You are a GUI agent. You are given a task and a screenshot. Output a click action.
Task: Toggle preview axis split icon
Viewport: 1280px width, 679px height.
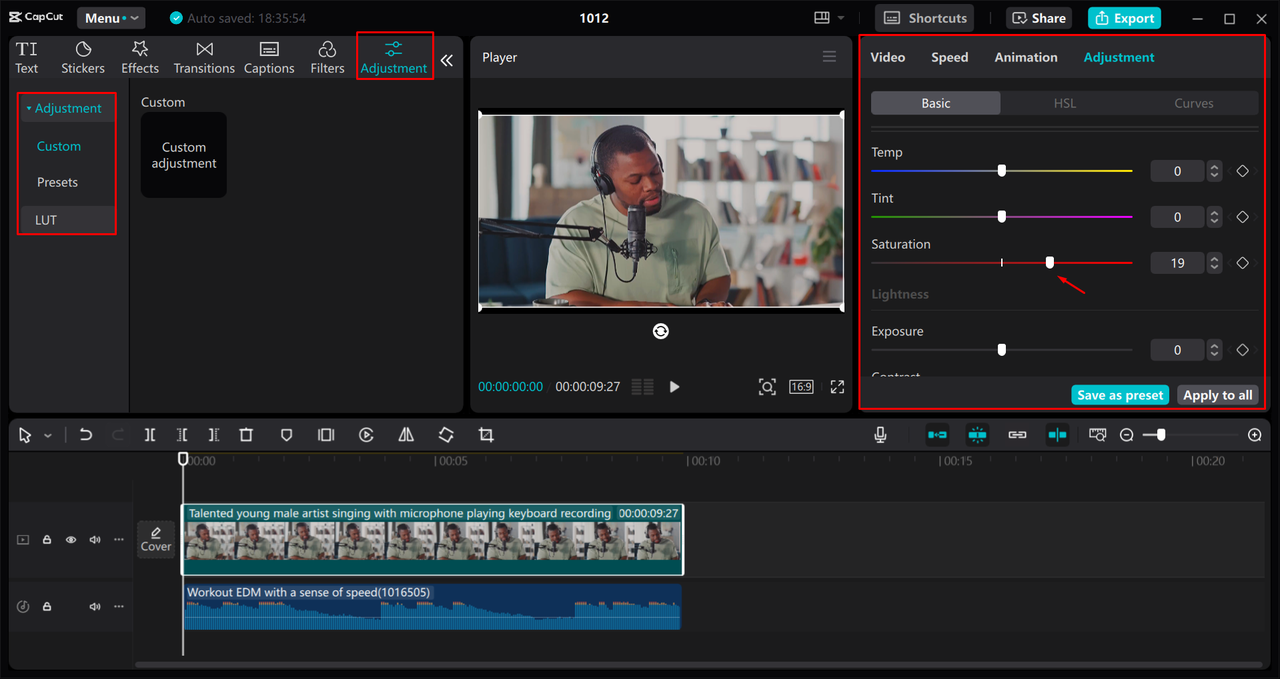[1058, 435]
